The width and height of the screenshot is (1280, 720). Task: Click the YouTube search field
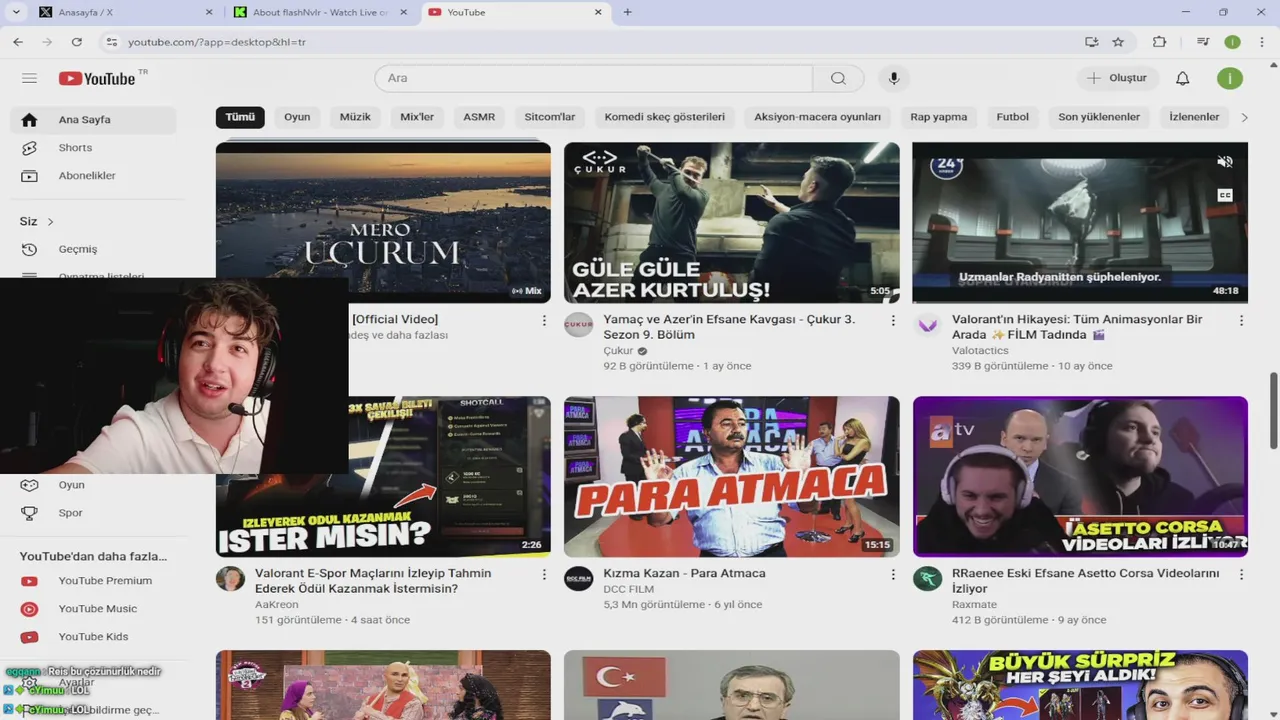[x=594, y=78]
